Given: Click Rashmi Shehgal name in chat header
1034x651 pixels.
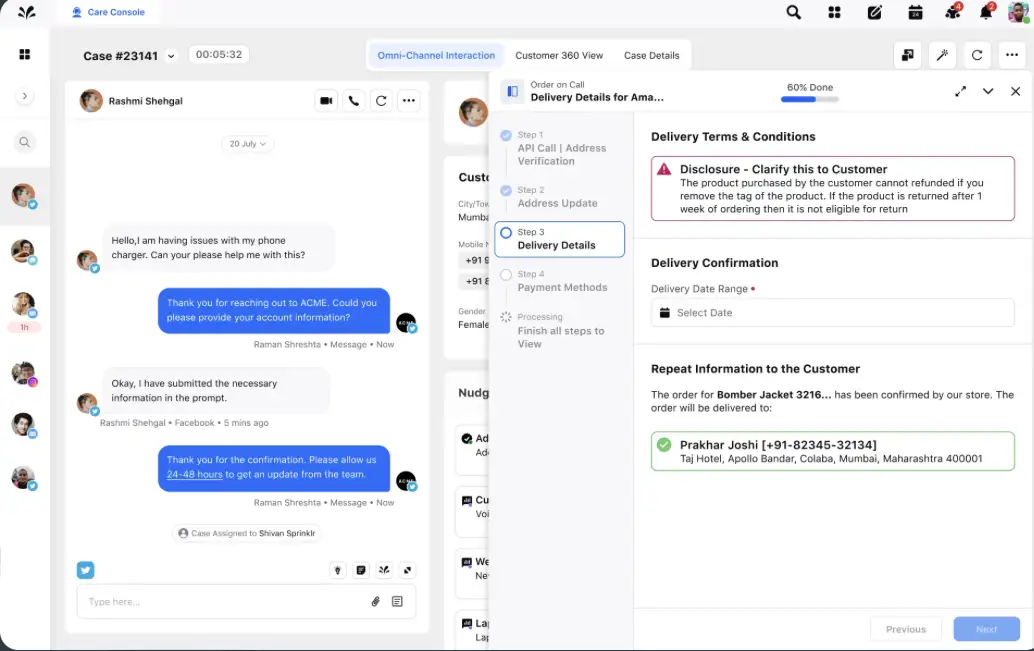Looking at the screenshot, I should tap(145, 101).
